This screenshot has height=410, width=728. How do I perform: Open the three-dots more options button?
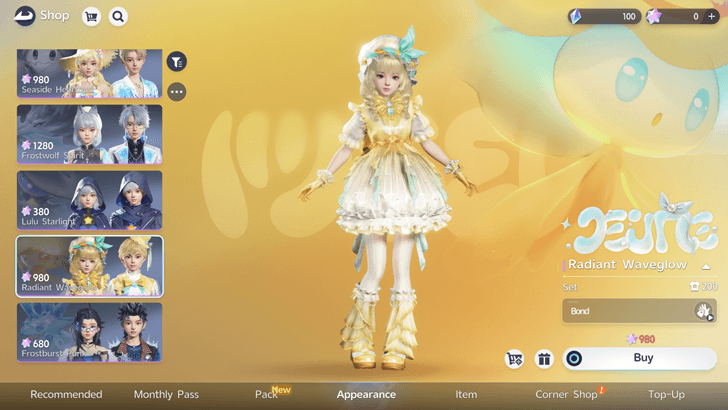(176, 92)
